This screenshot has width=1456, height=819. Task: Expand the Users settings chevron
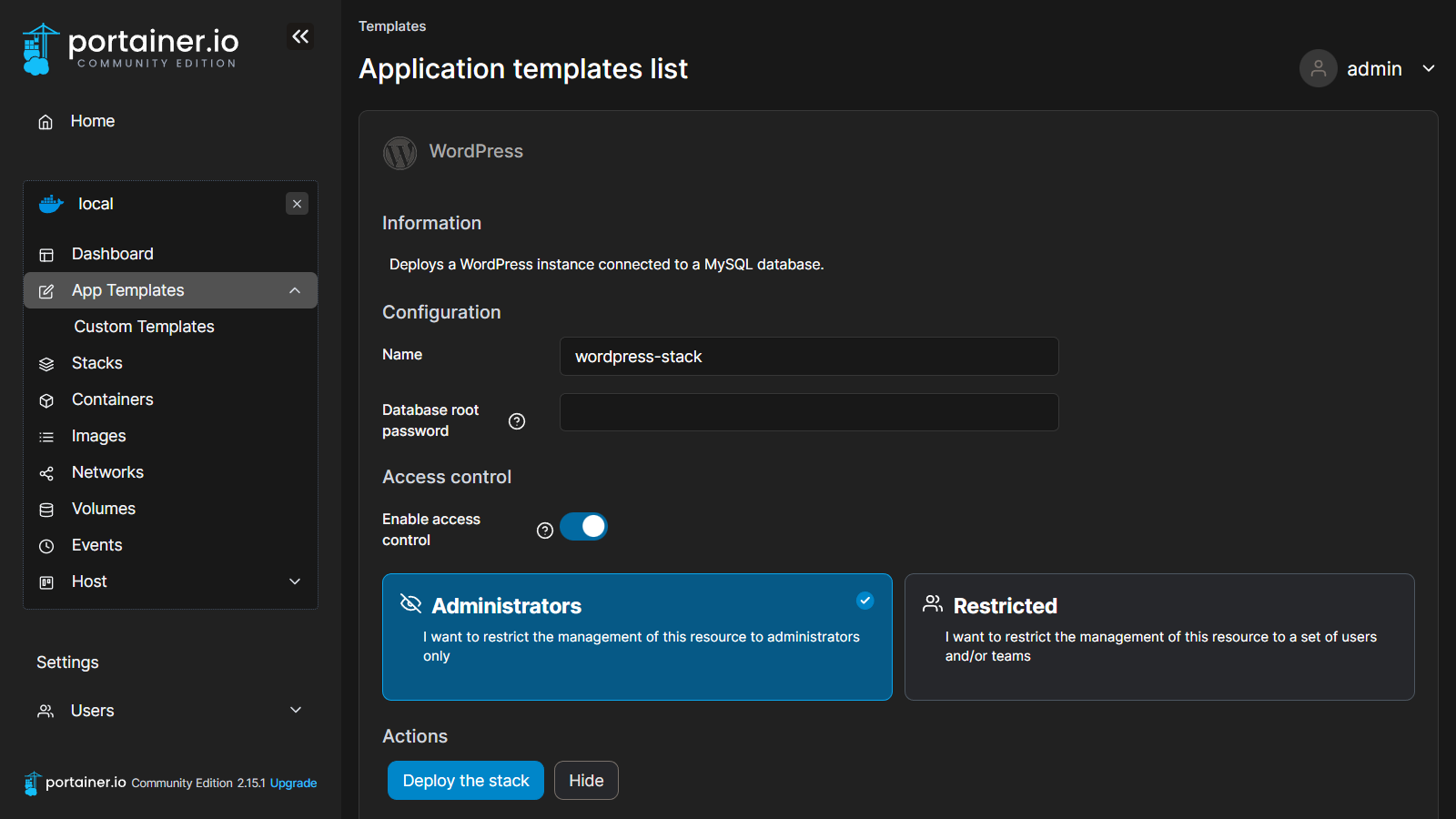(x=296, y=710)
